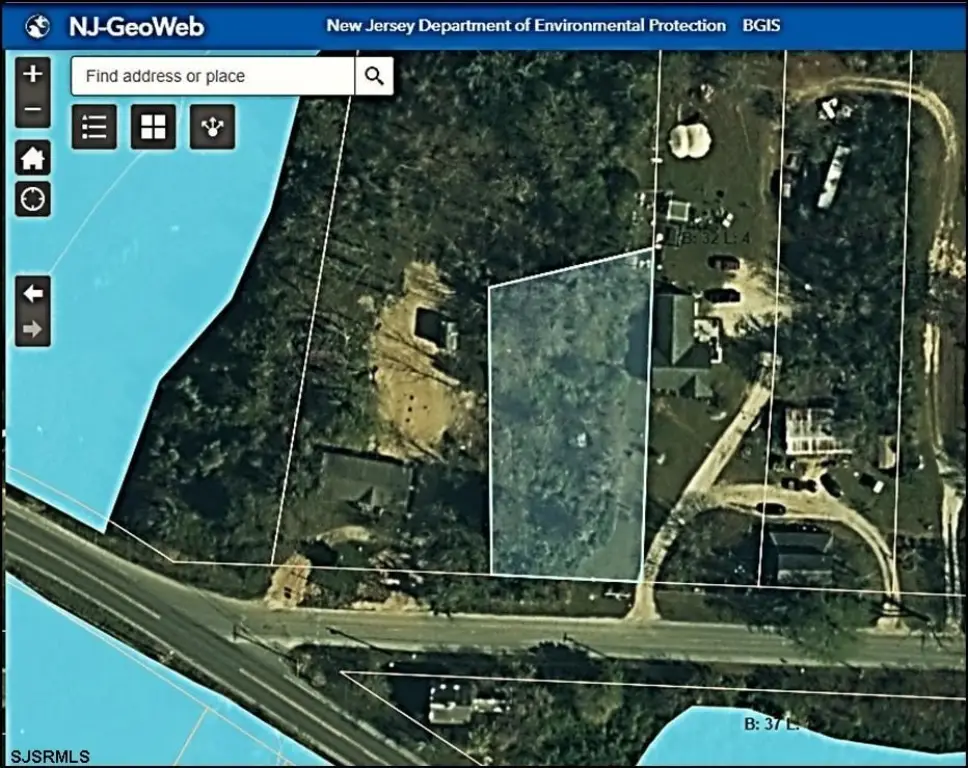Click the find my location icon
This screenshot has width=968, height=768.
coord(33,199)
